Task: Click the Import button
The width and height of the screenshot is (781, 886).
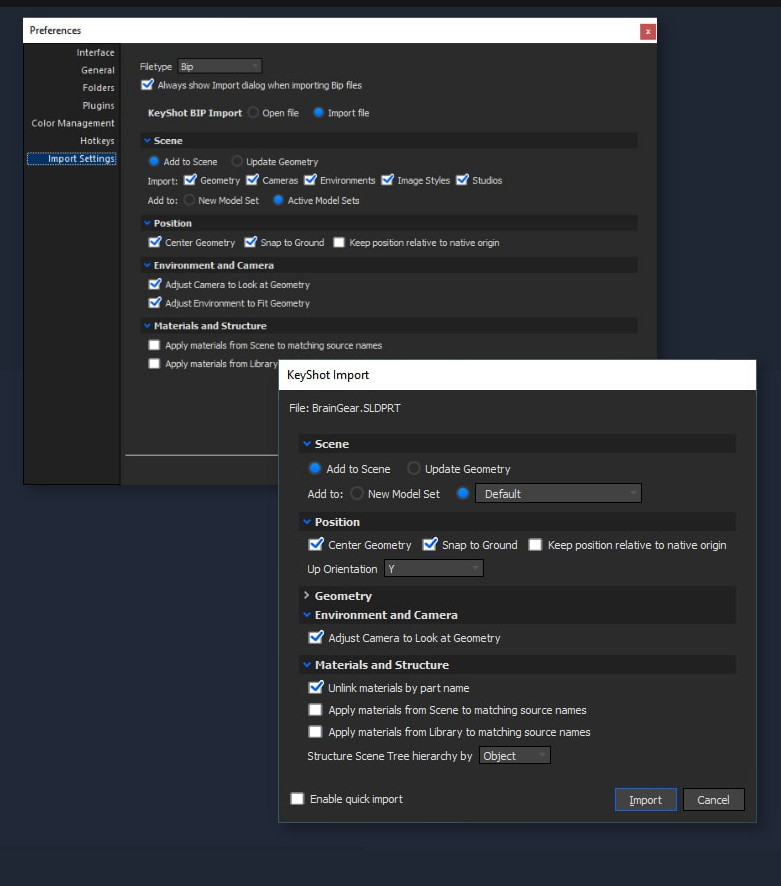Action: (645, 800)
